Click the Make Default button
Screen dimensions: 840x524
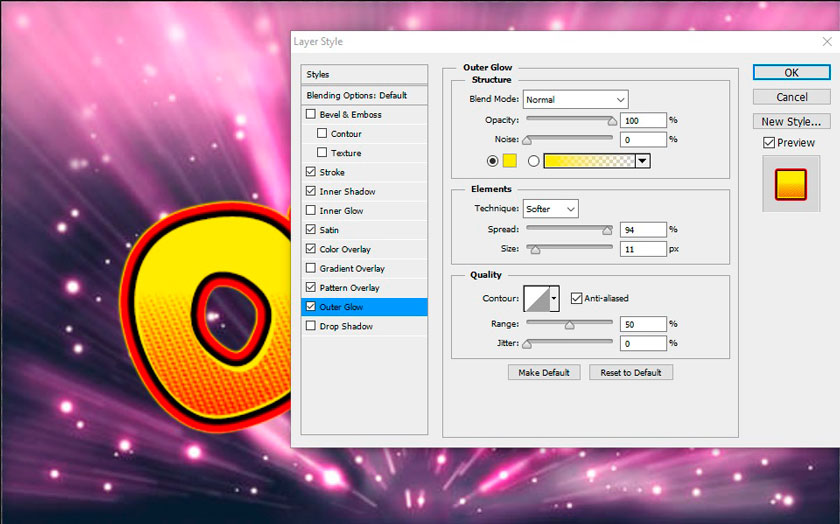[544, 372]
